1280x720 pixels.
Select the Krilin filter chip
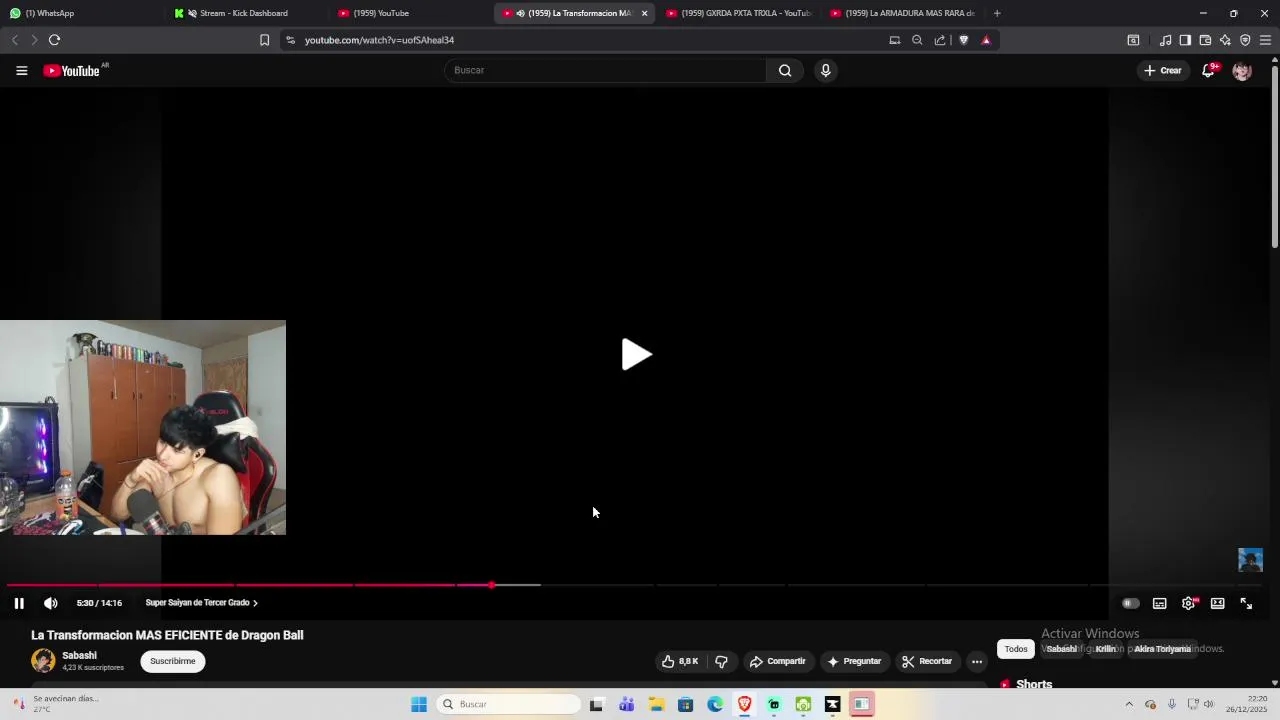pyautogui.click(x=1105, y=649)
